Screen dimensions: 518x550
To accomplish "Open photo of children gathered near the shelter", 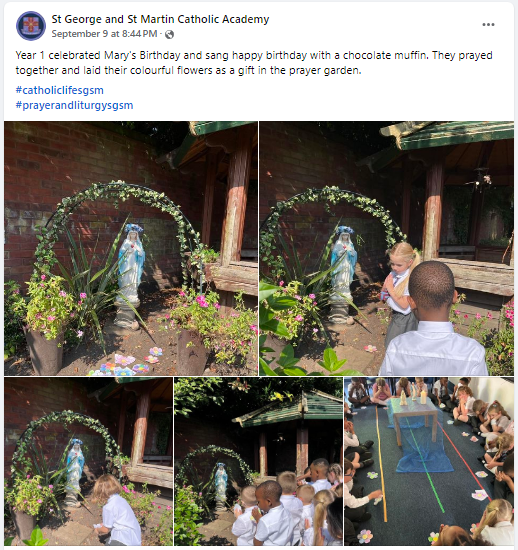I will [258, 462].
